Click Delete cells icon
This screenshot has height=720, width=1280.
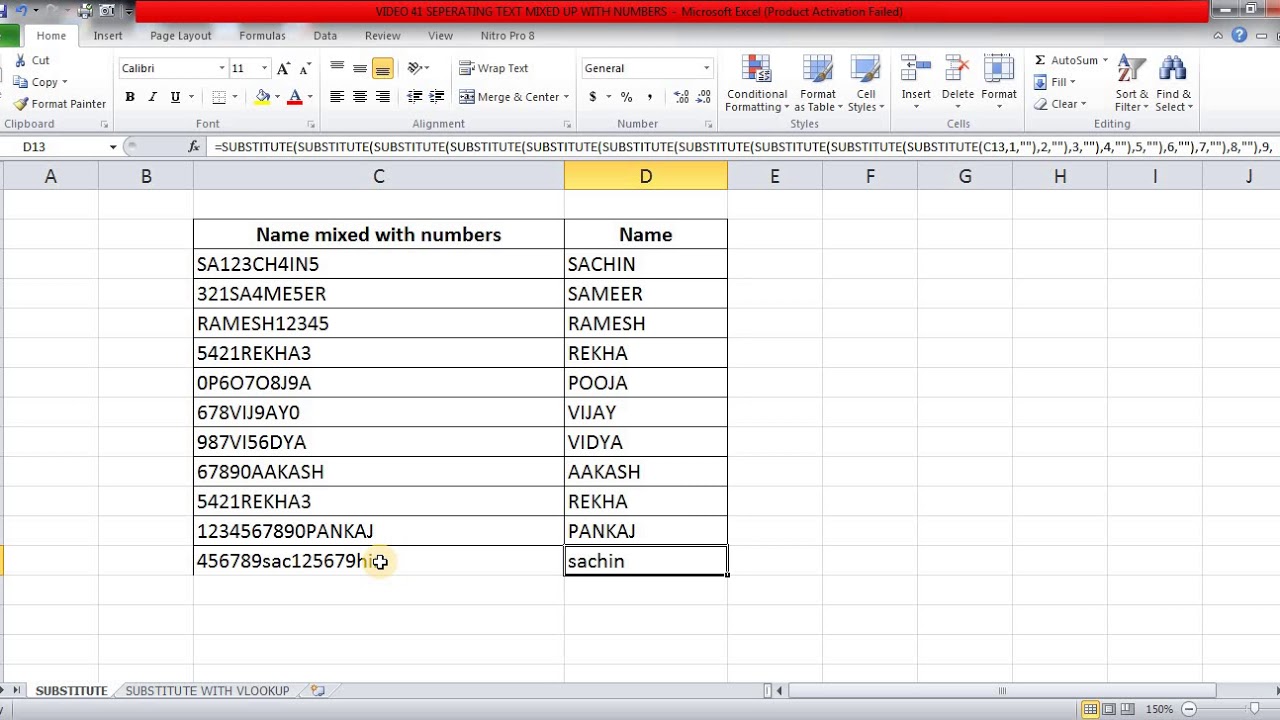(x=957, y=70)
